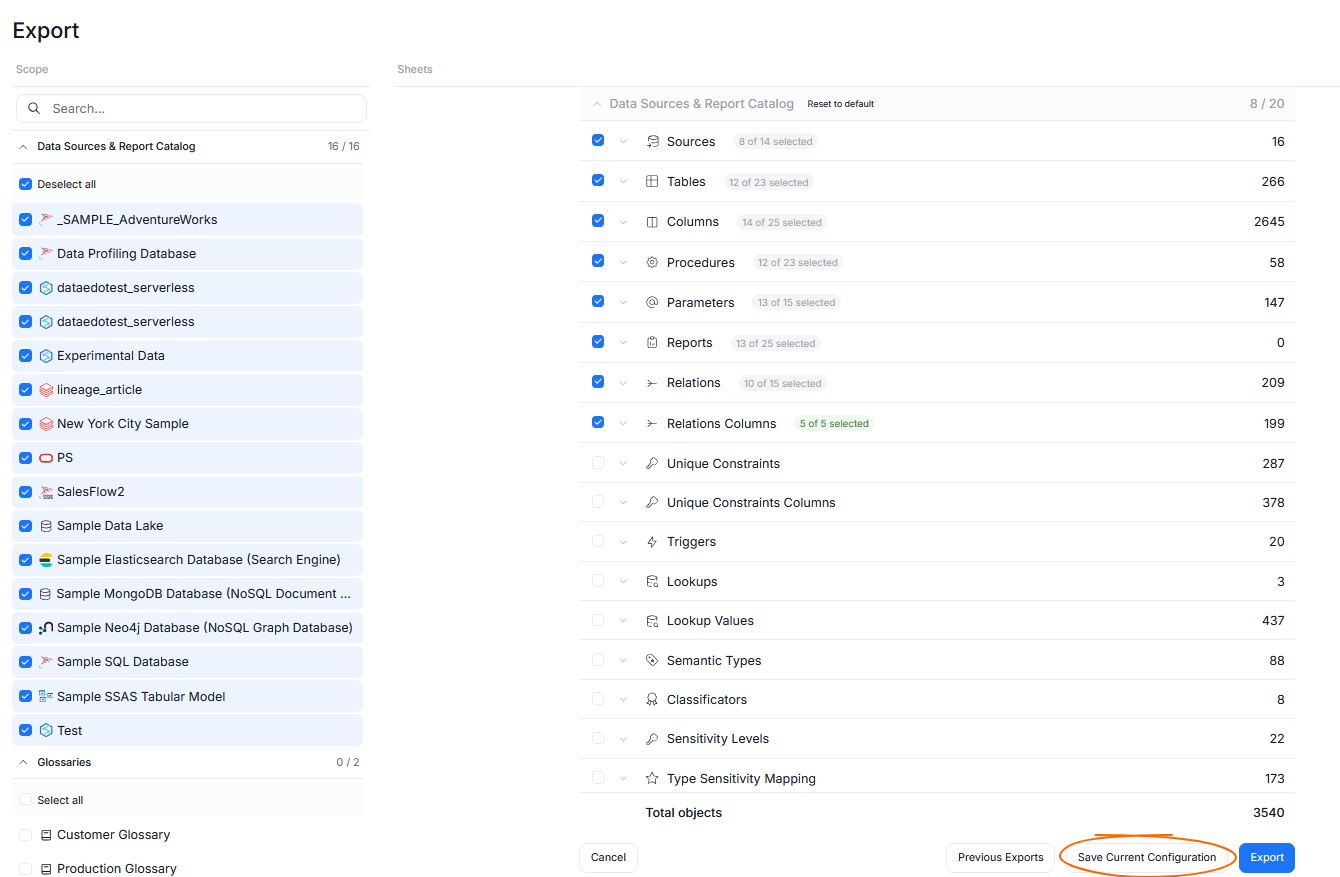The height and width of the screenshot is (877, 1340).
Task: Click the Sample Neo4j Database icon
Action: [x=46, y=628]
